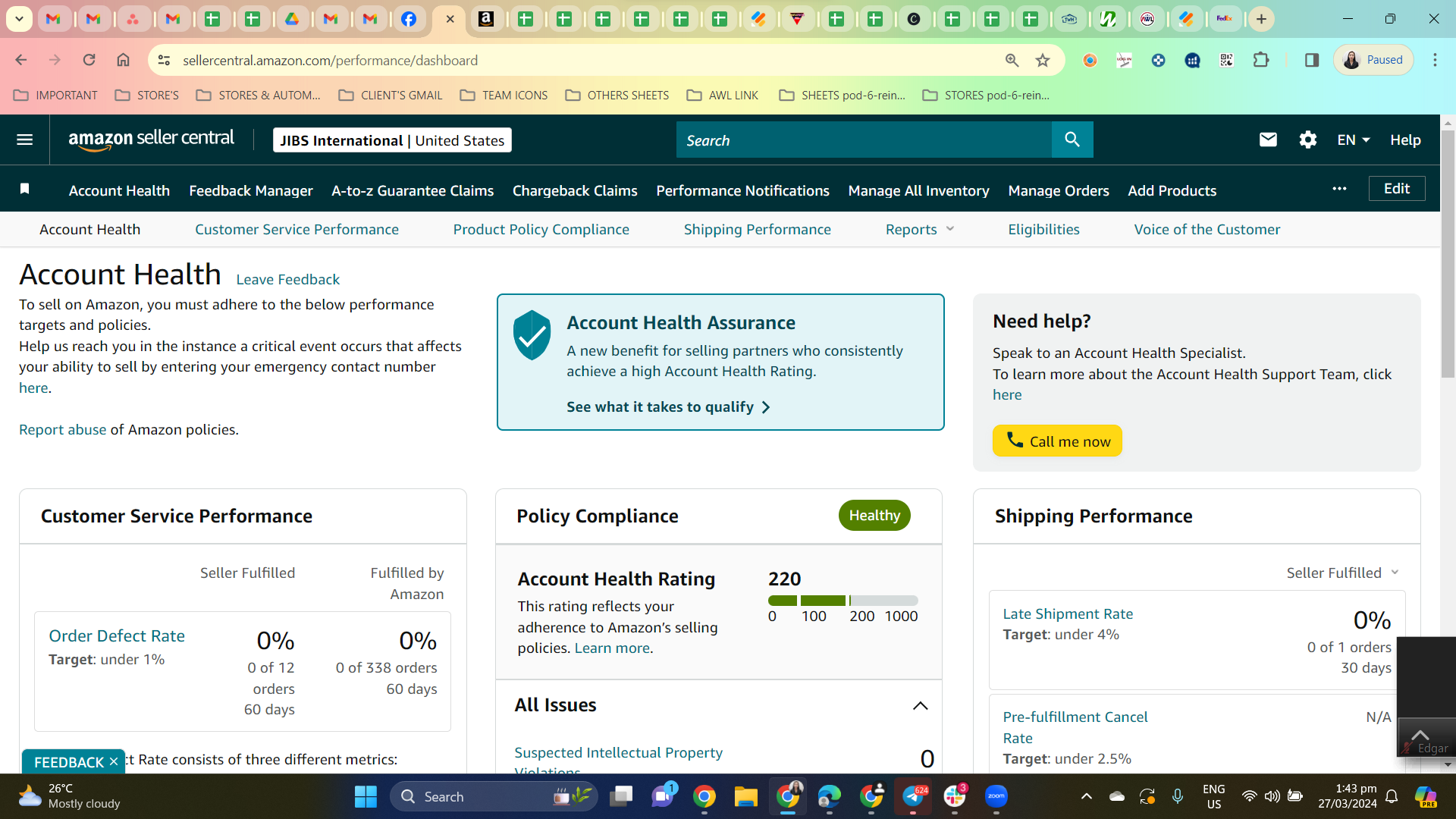Show more favorites with the three dots
This screenshot has width=1456, height=819.
(1339, 189)
